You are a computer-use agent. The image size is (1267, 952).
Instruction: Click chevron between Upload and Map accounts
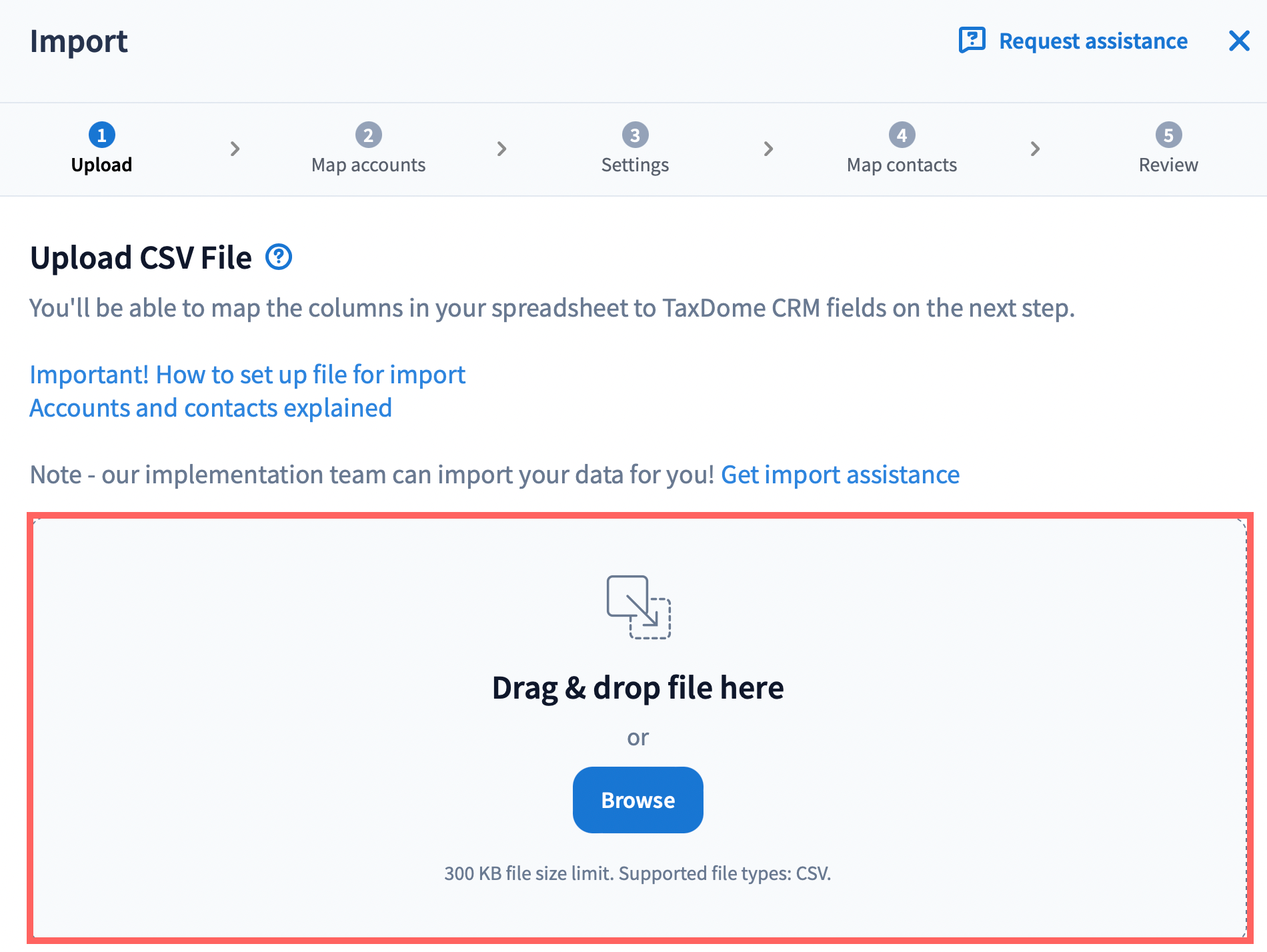[235, 149]
